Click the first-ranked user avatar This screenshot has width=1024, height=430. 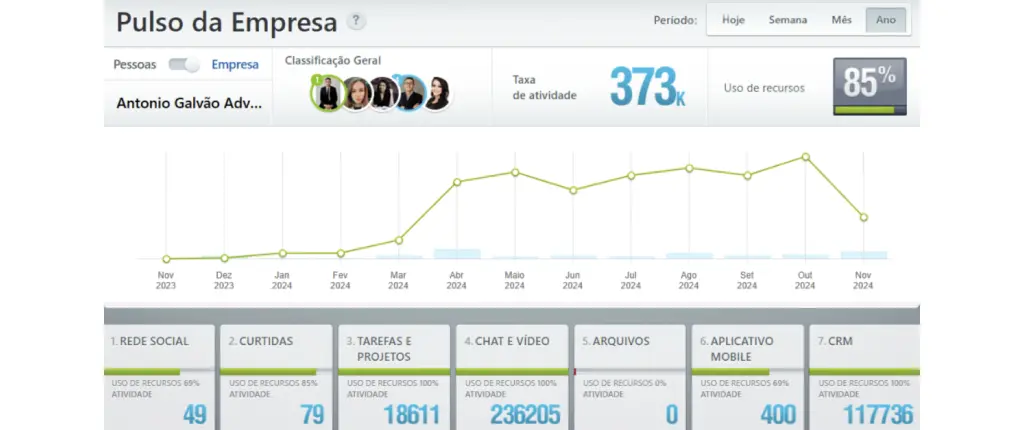(325, 93)
